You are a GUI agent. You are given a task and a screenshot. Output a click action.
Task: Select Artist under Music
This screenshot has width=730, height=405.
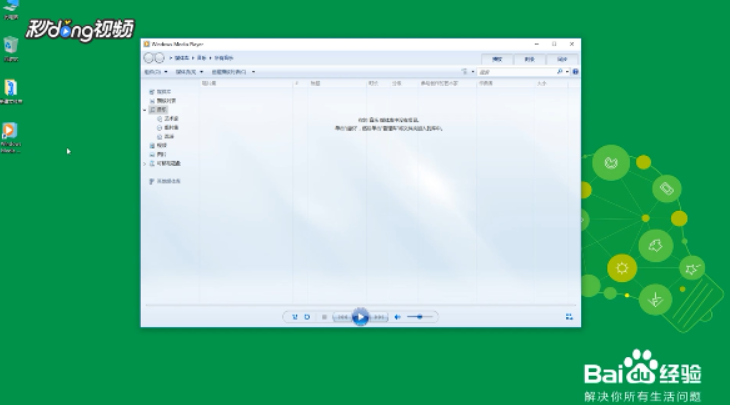(x=168, y=119)
